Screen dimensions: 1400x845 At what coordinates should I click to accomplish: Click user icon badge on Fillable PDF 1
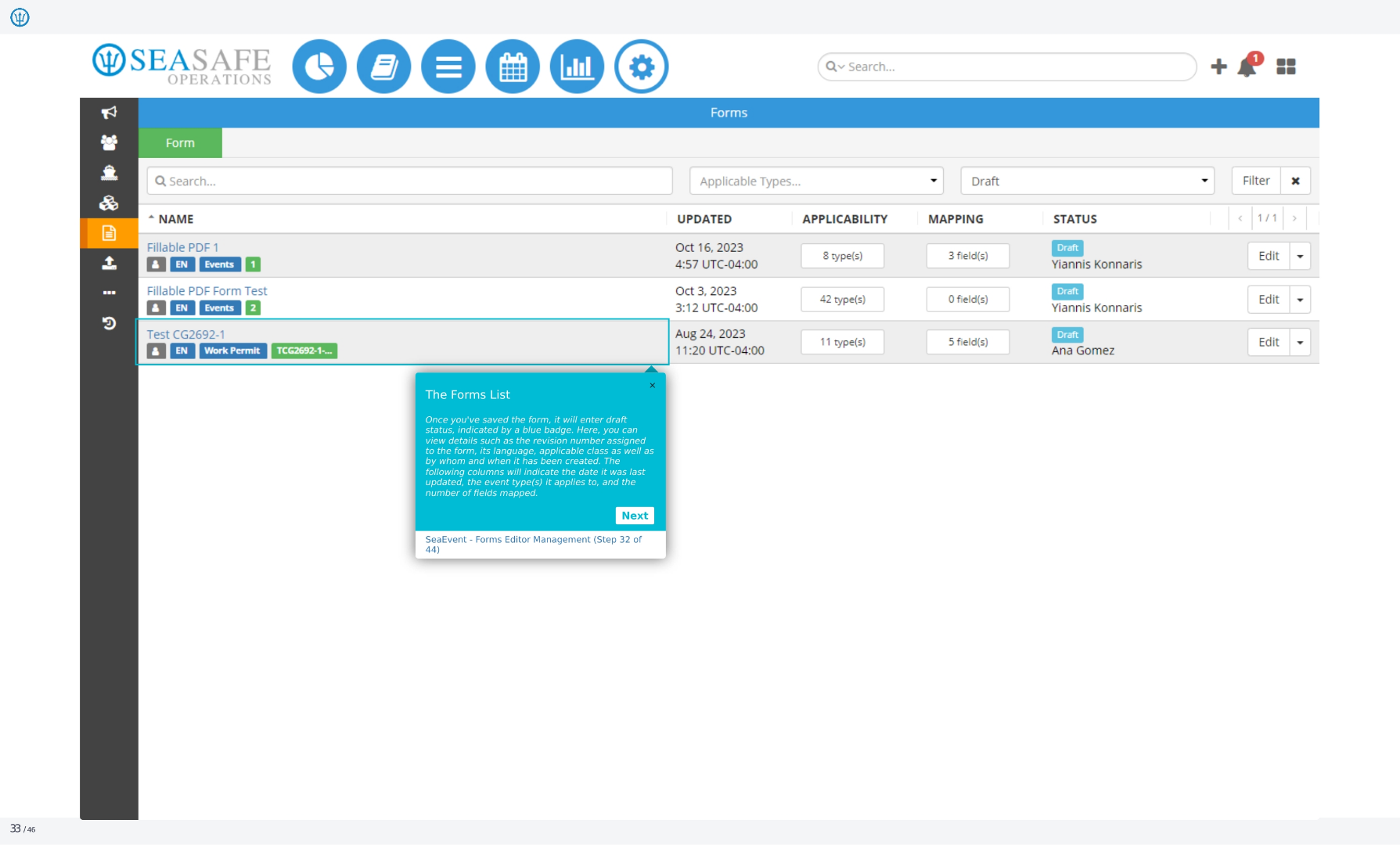[x=157, y=264]
